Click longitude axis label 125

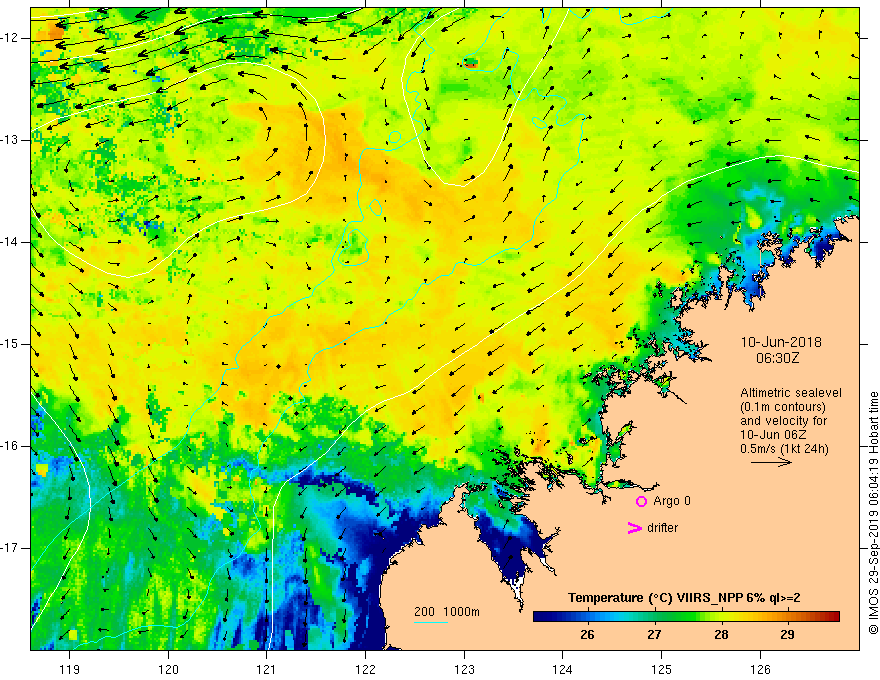[662, 669]
